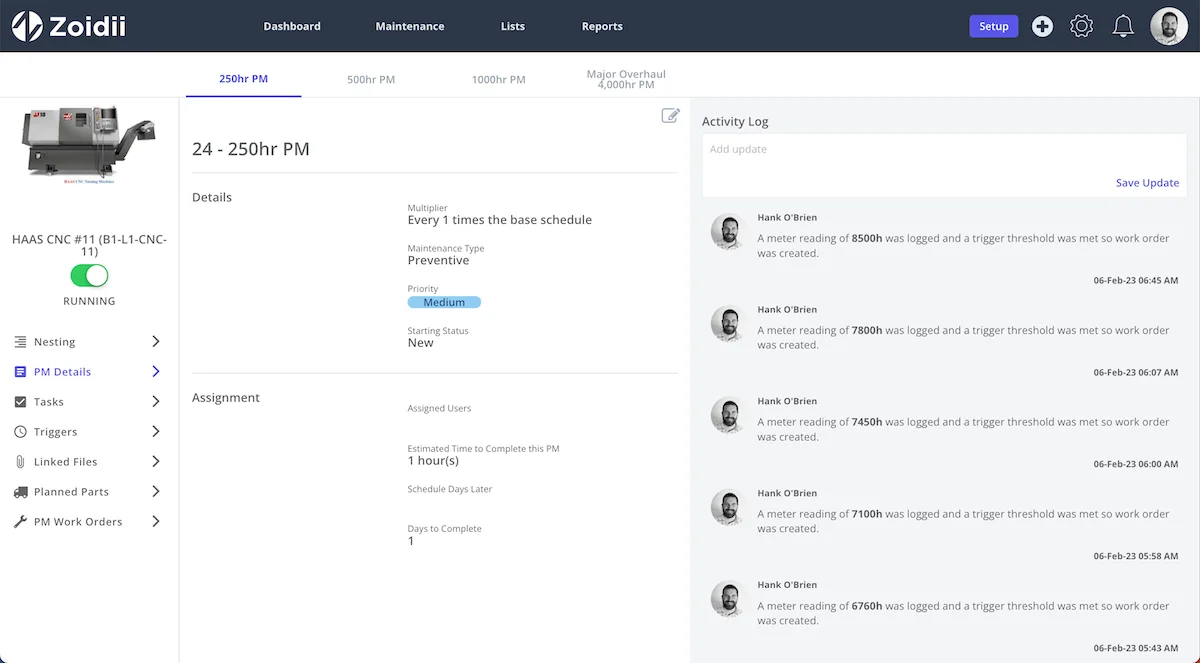Screen dimensions: 1200x663
Task: Click Hank O'Brien's avatar on the 8500h entry
Action: point(729,231)
